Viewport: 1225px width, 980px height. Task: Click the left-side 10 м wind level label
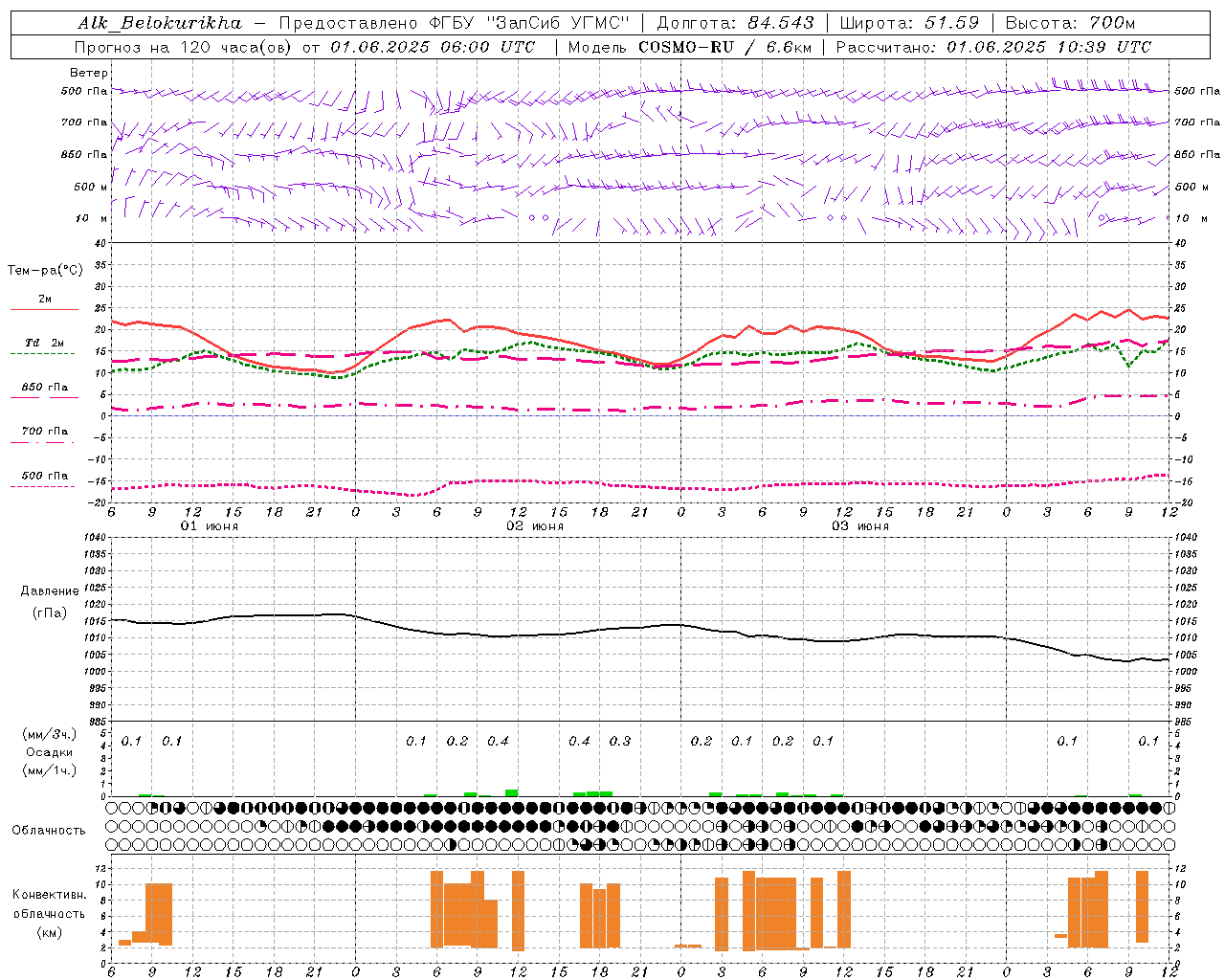click(91, 218)
